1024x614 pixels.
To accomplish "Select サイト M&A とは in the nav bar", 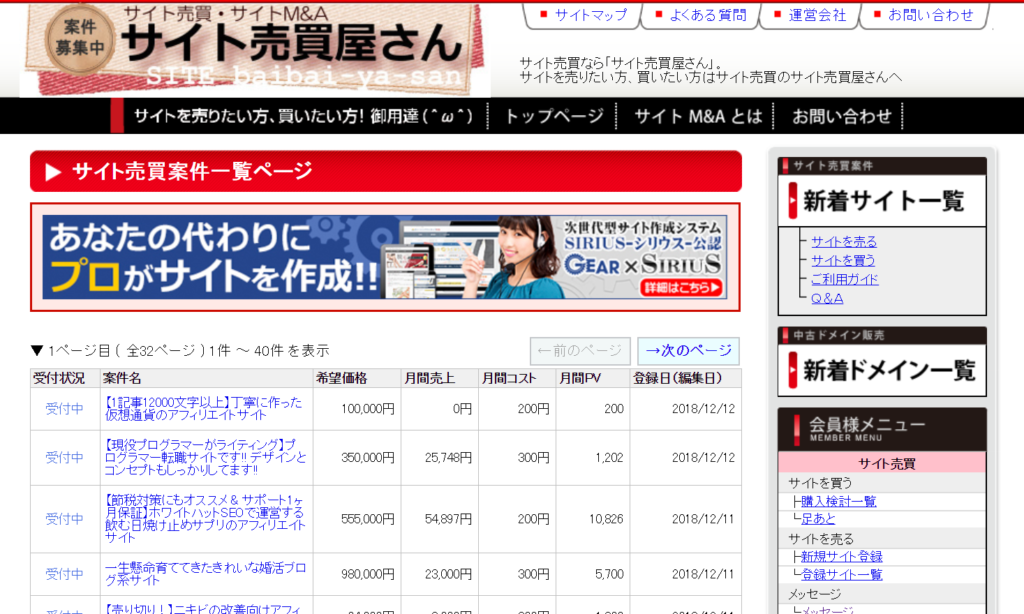I will [x=698, y=116].
